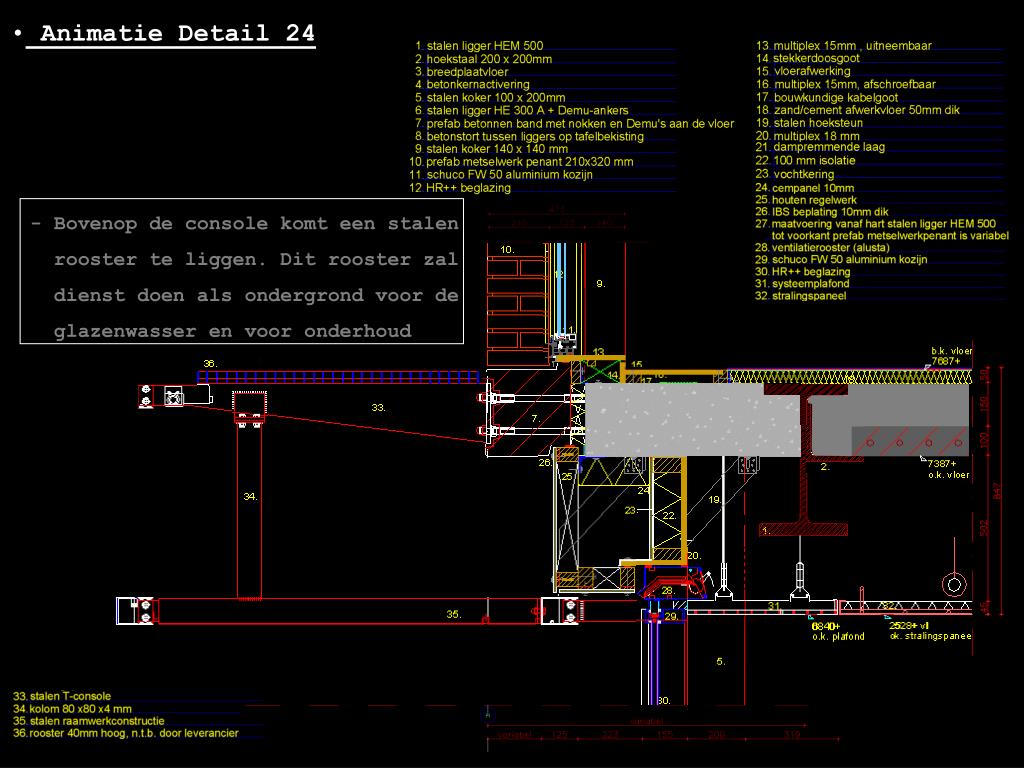The height and width of the screenshot is (768, 1024).
Task: Select legend line '27. maatvoering vanaf hart stalen ligger'
Action: 882,229
